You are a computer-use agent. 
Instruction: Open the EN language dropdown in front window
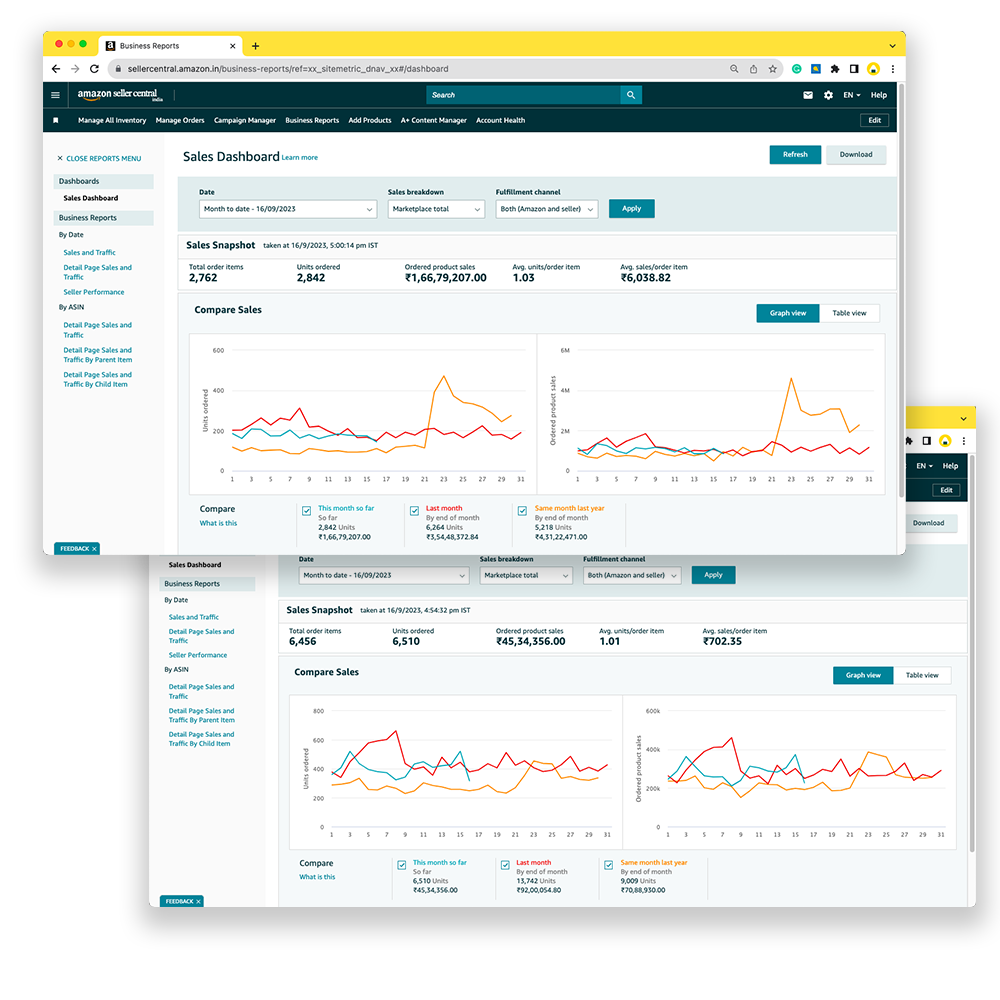851,95
